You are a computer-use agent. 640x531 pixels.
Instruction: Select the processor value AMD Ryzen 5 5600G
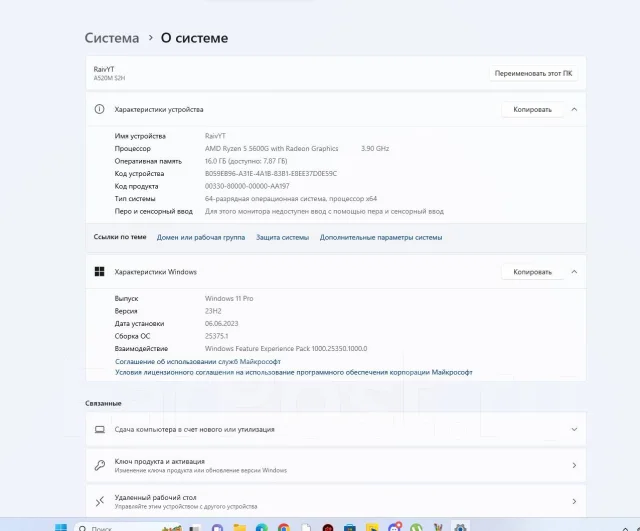271,149
